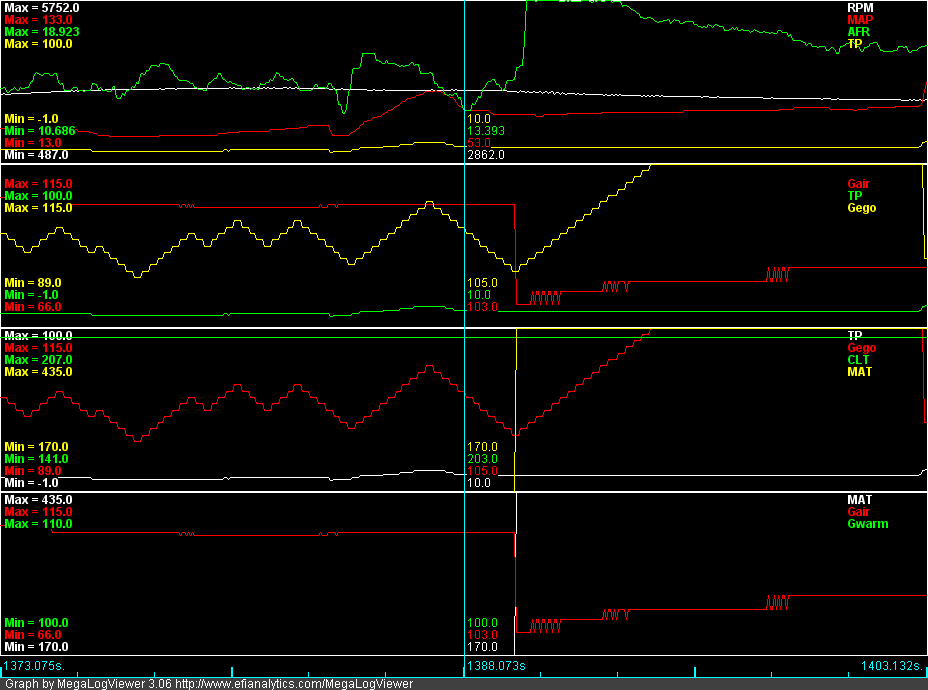Screen dimensions: 928x690
Task: Click the yellow Gego legend label
Action: tap(862, 208)
